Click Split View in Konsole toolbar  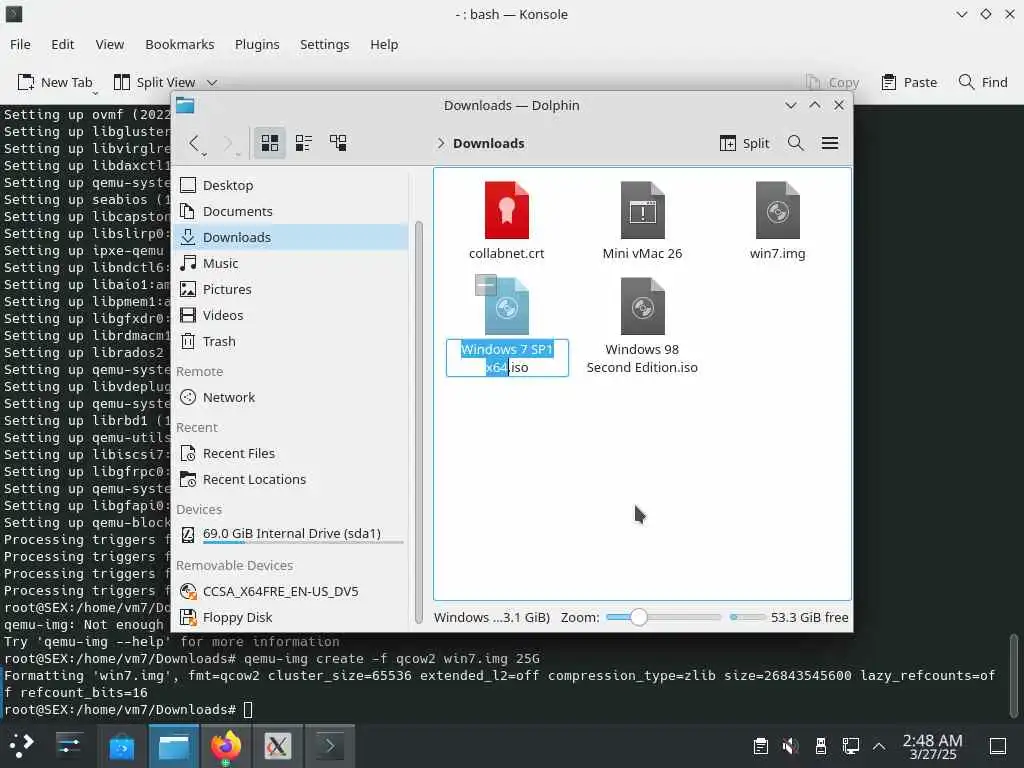point(155,82)
